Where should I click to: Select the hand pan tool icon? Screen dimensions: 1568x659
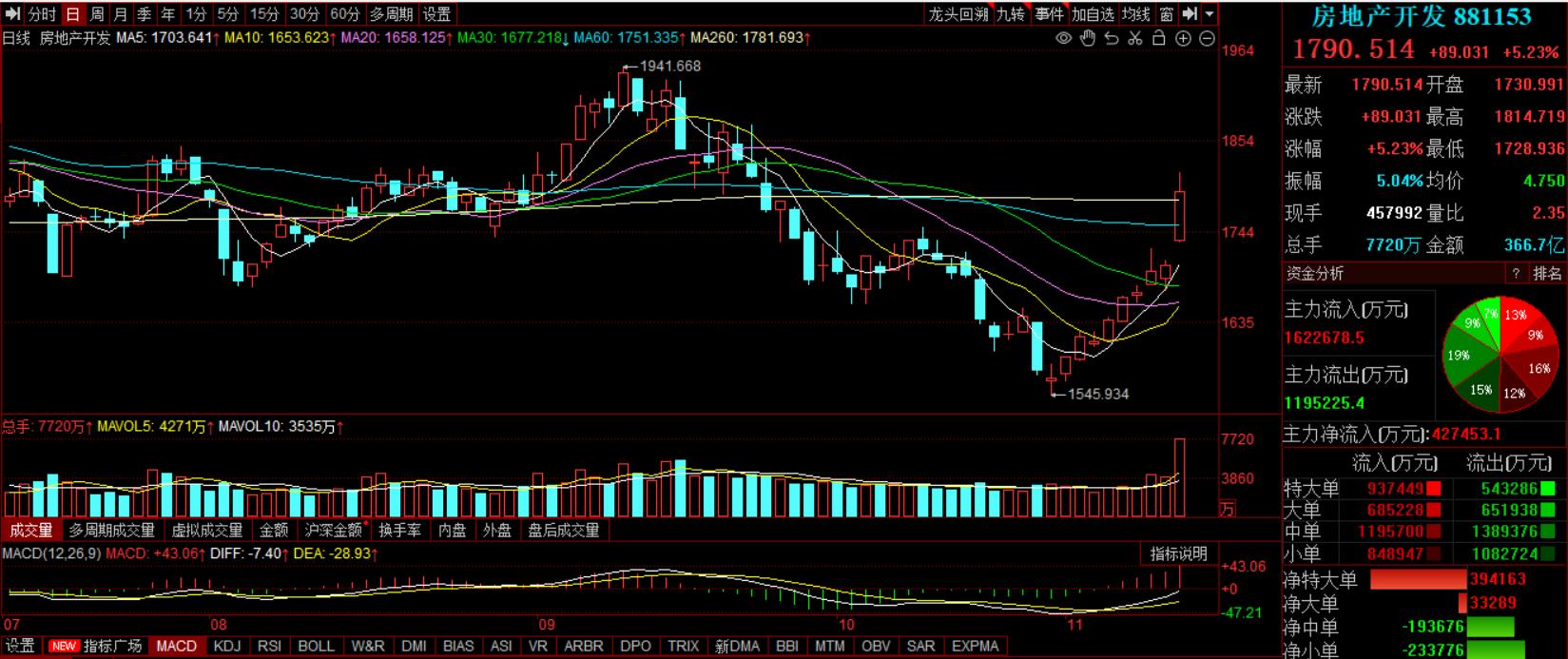point(1088,38)
